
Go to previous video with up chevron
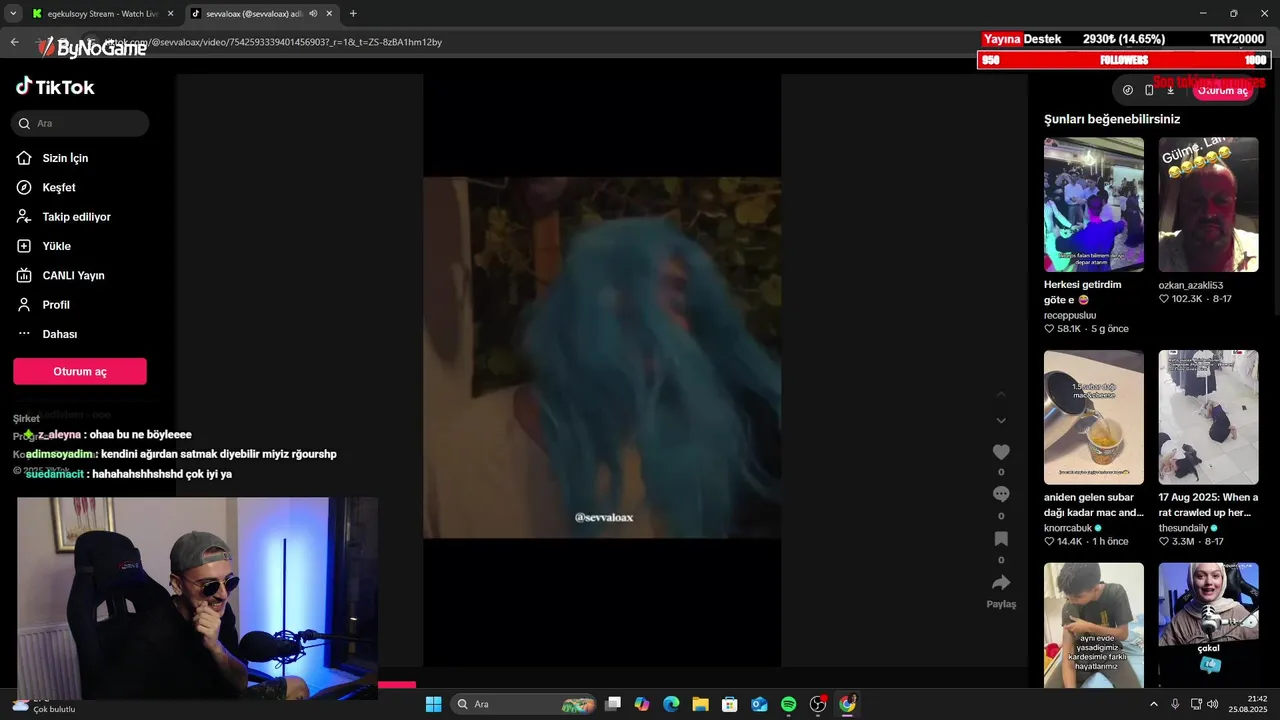click(x=1001, y=394)
